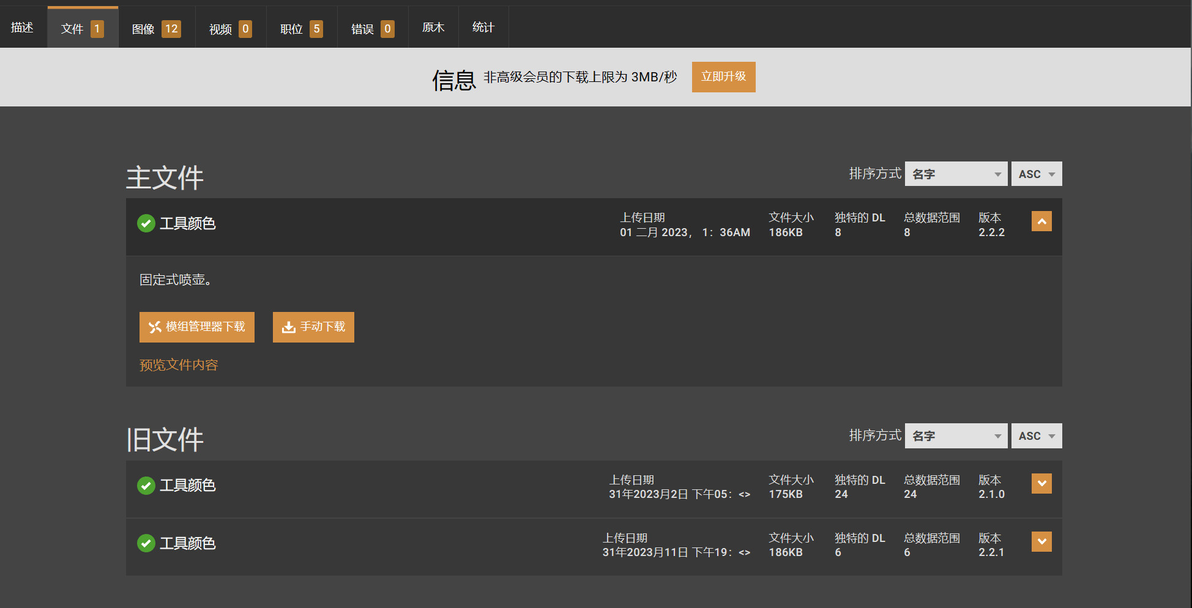Click the 图像 count badge 12
The width and height of the screenshot is (1192, 608).
[171, 29]
